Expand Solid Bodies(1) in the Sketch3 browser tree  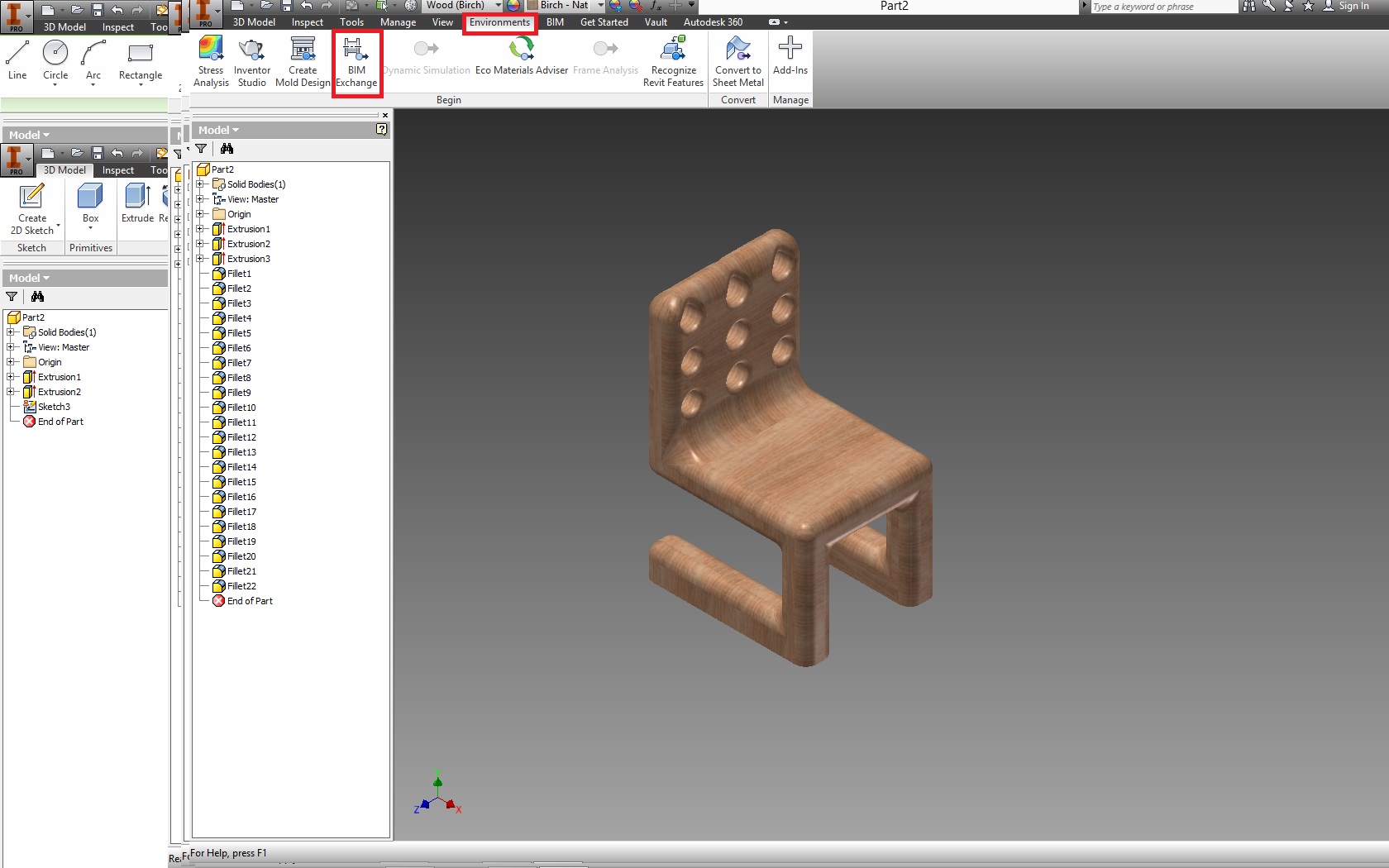click(x=11, y=332)
